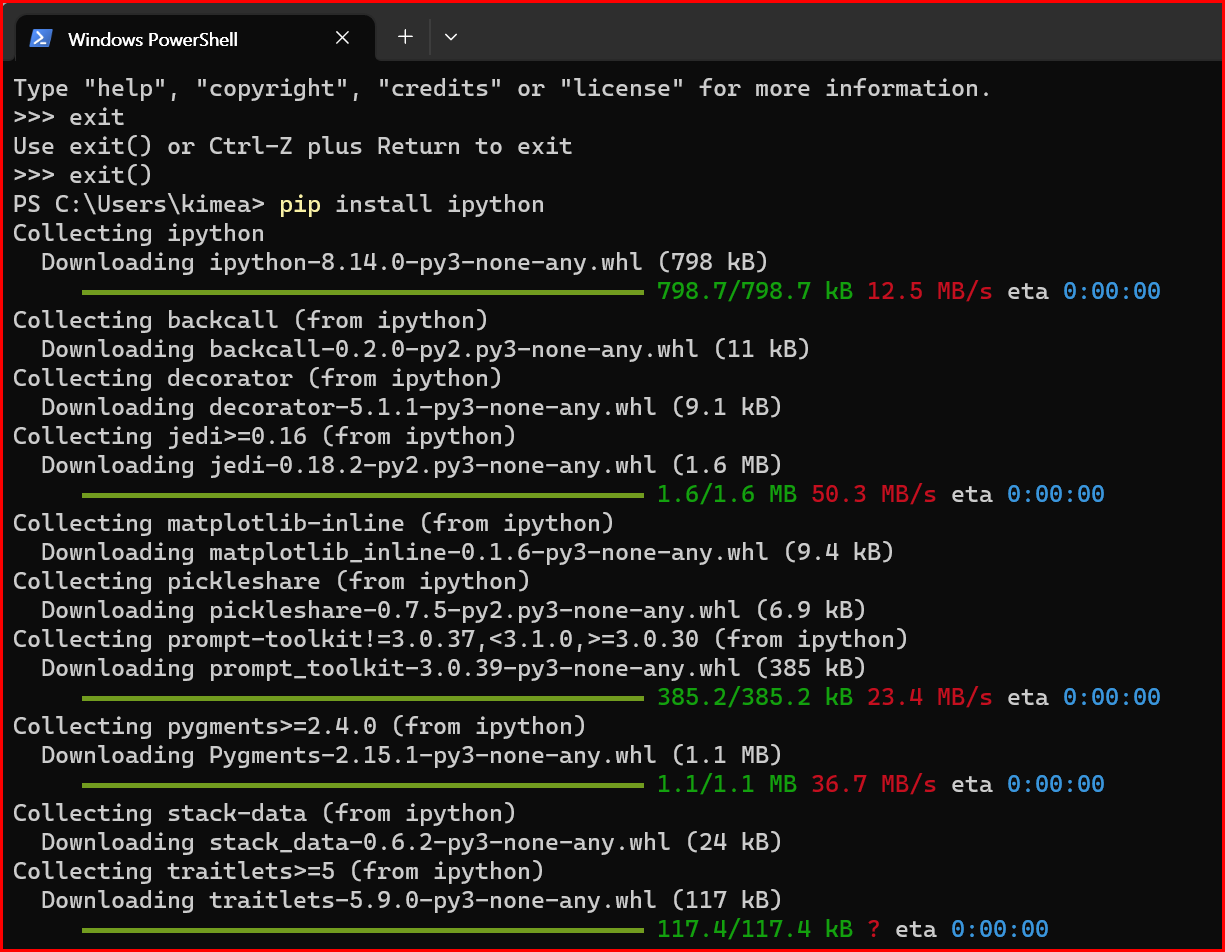Click the 'Collecting decorator' line
1225x952 pixels.
click(258, 378)
